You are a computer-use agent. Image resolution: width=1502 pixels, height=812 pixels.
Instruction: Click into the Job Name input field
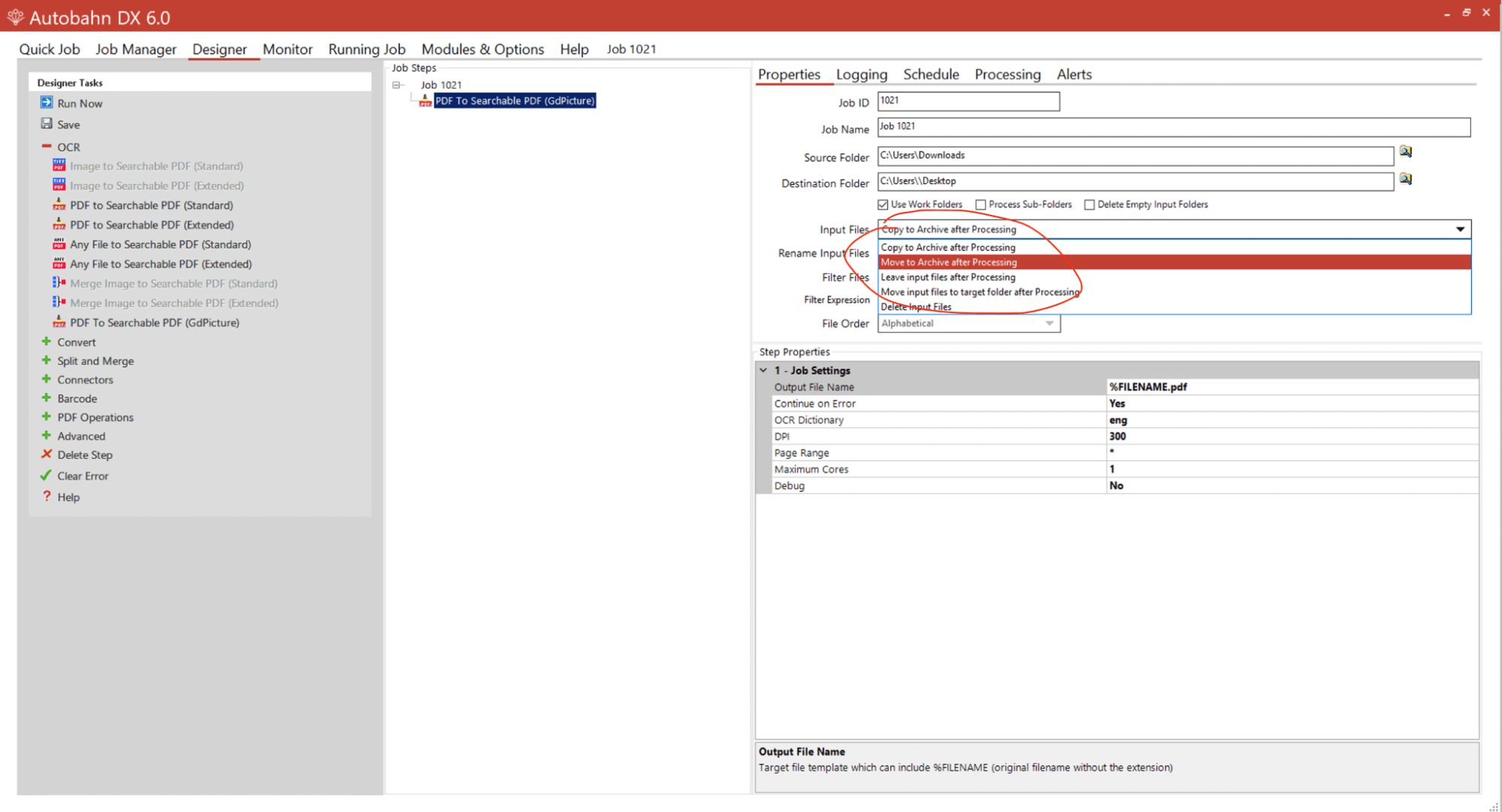pyautogui.click(x=1172, y=127)
